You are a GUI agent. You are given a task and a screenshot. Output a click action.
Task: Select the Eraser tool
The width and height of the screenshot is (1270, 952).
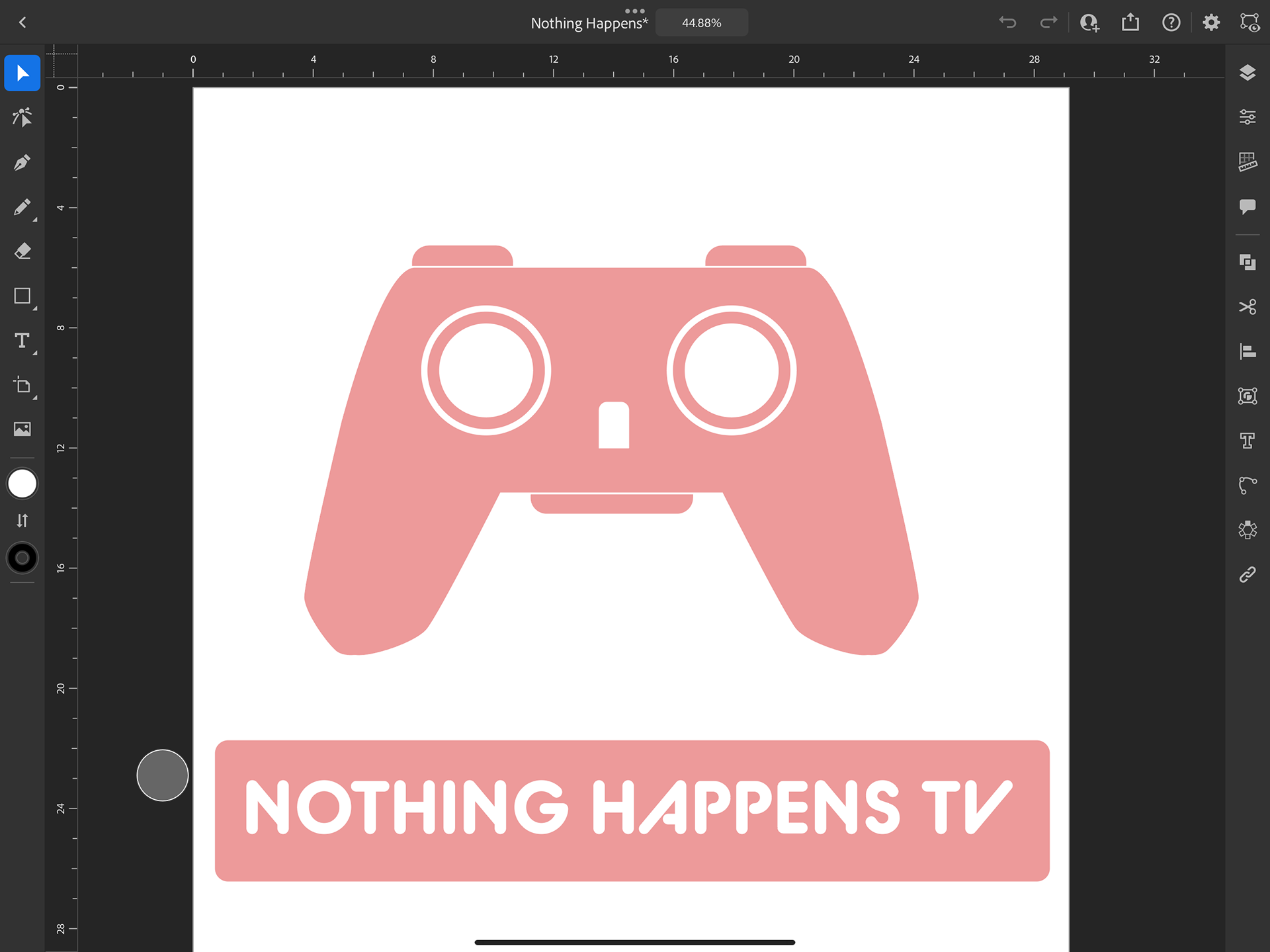point(22,251)
